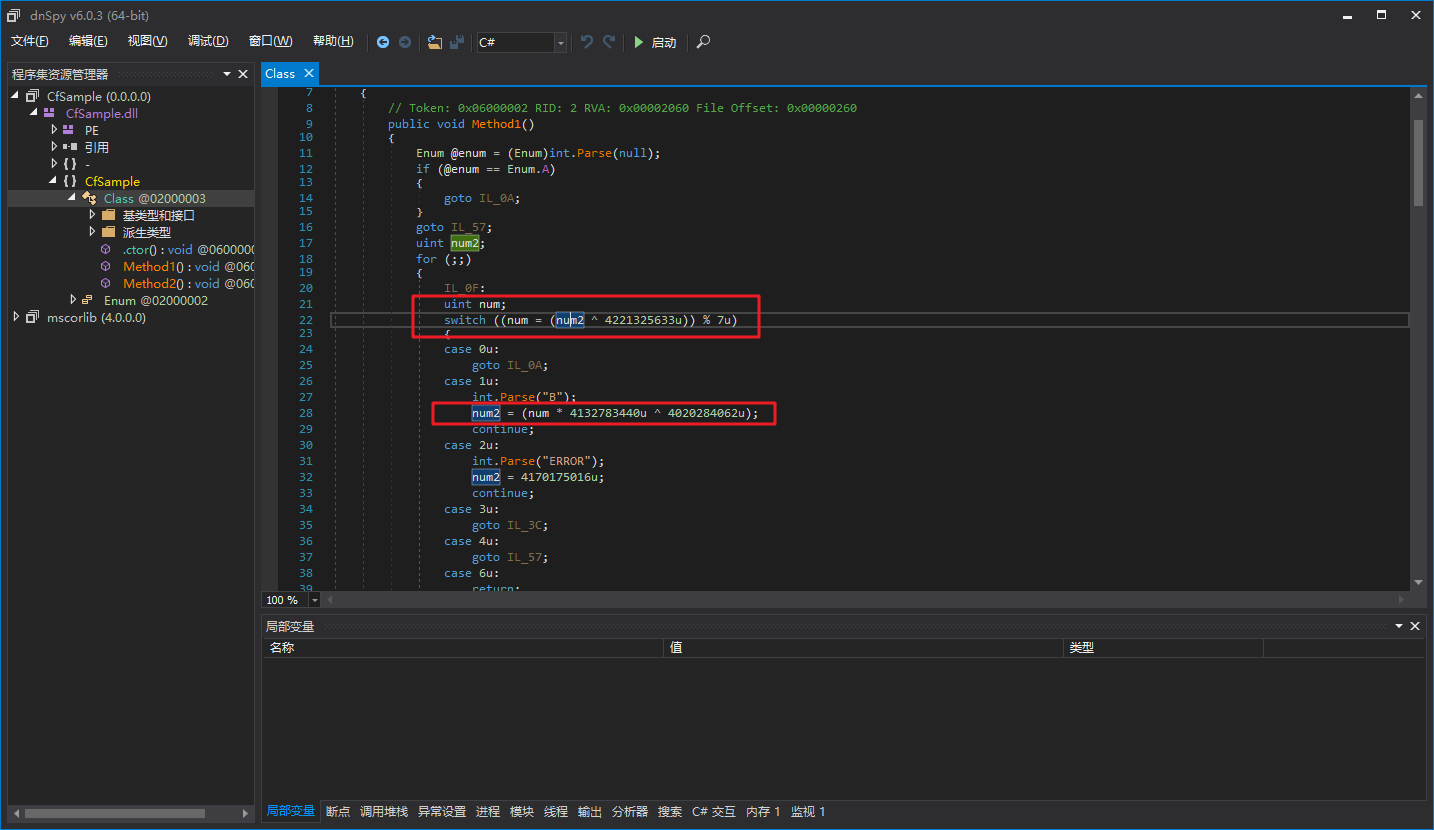Expand the PE tree node

[x=55, y=130]
